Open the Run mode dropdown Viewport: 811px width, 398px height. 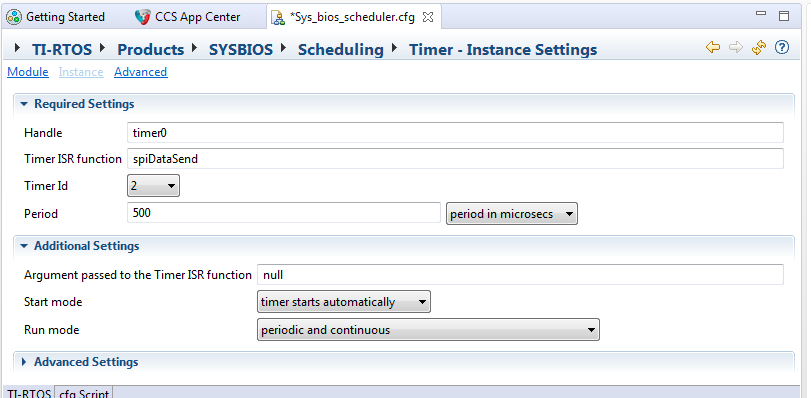click(428, 330)
